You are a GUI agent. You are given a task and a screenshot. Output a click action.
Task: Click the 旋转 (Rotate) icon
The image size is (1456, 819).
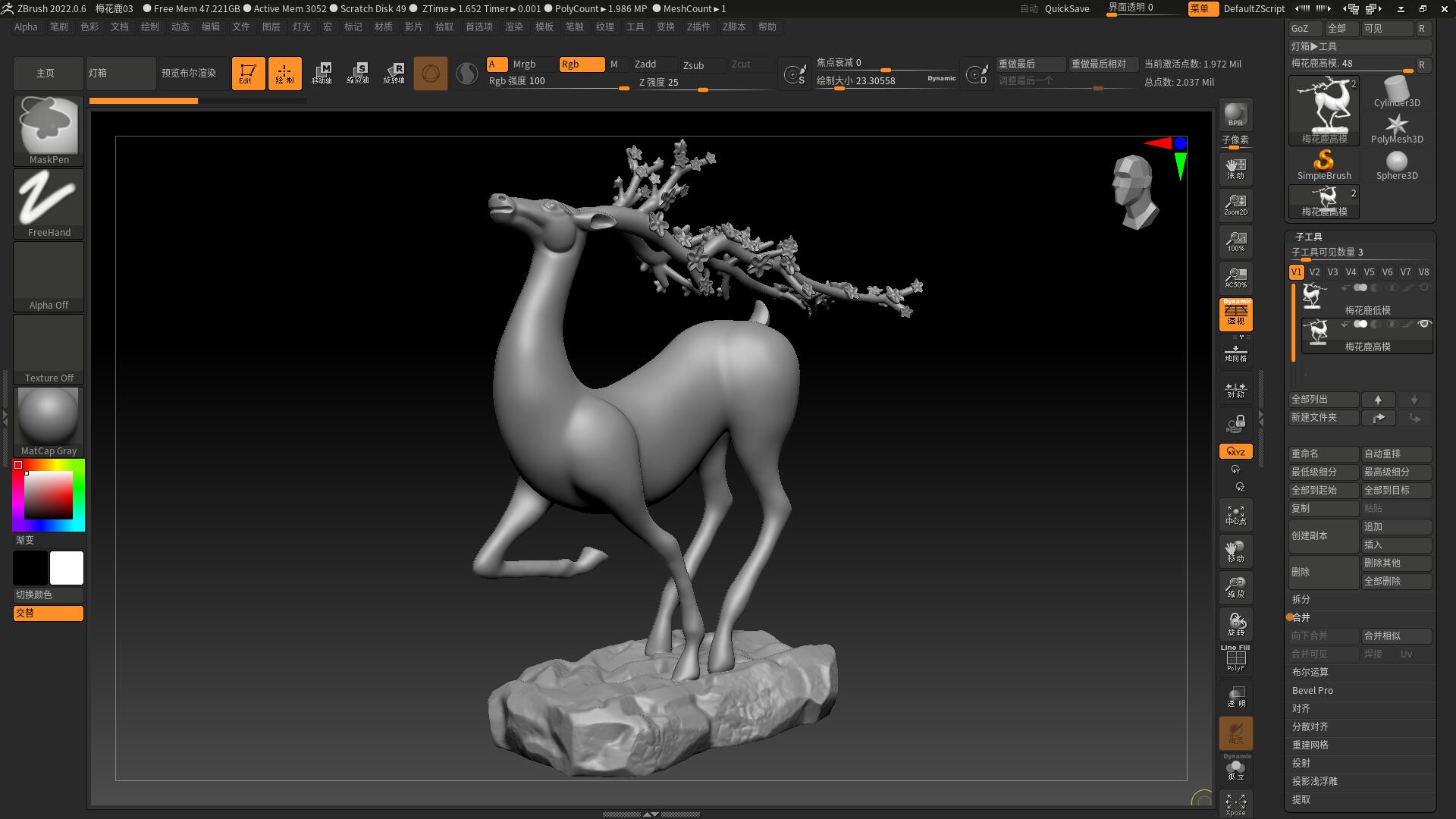[x=1235, y=623]
